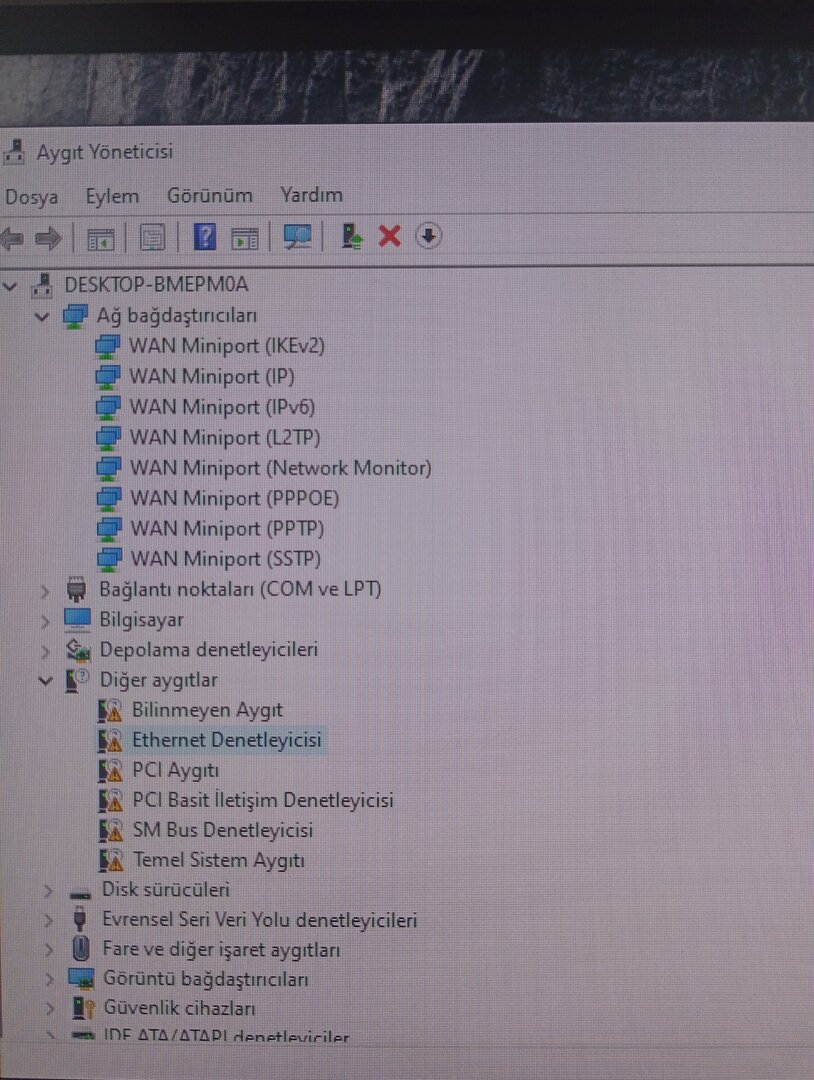This screenshot has width=814, height=1080.
Task: Open the Dosya menu
Action: pos(31,197)
